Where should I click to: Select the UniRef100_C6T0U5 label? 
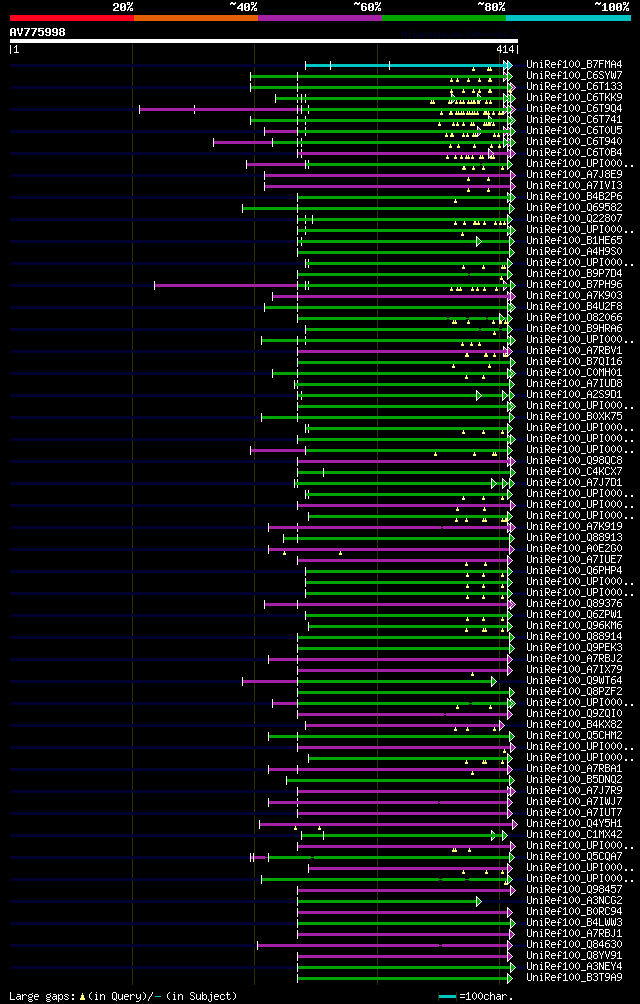[573, 131]
